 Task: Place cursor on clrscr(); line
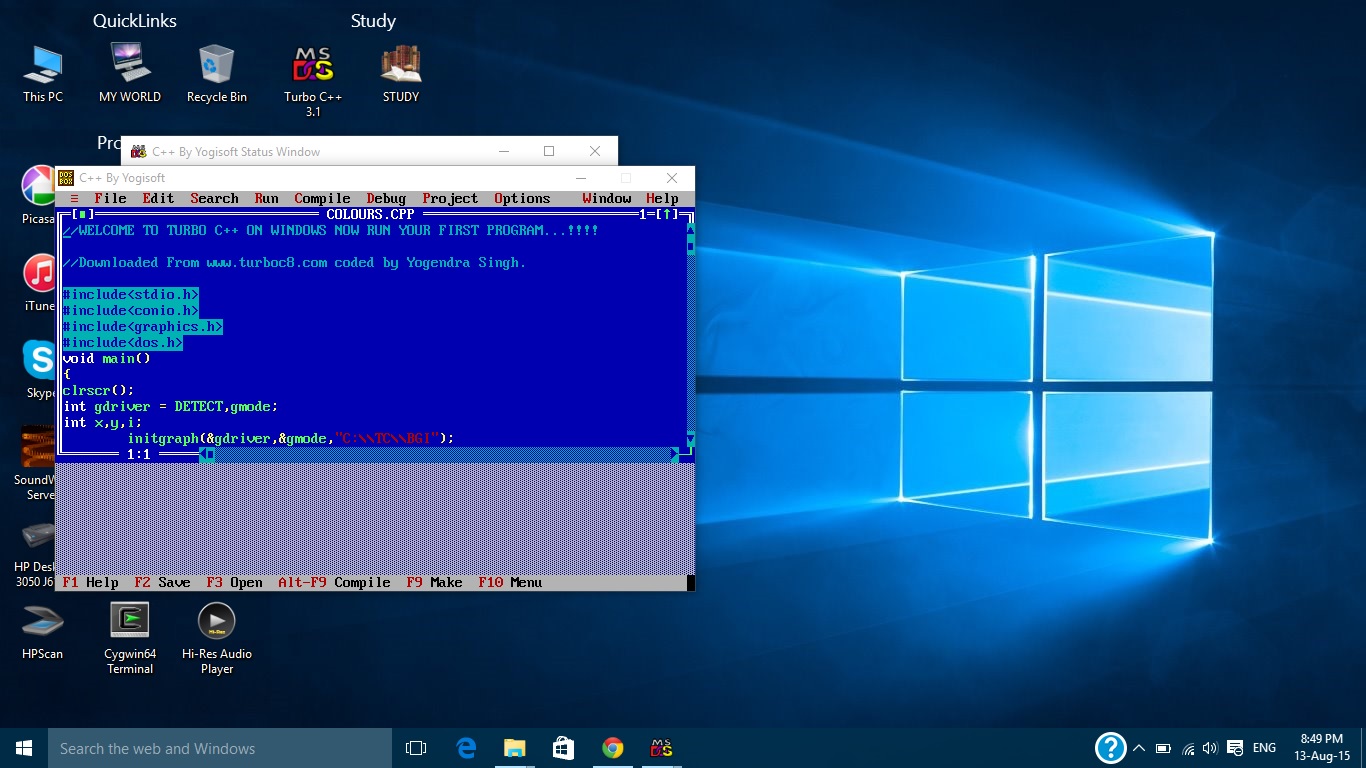[98, 390]
